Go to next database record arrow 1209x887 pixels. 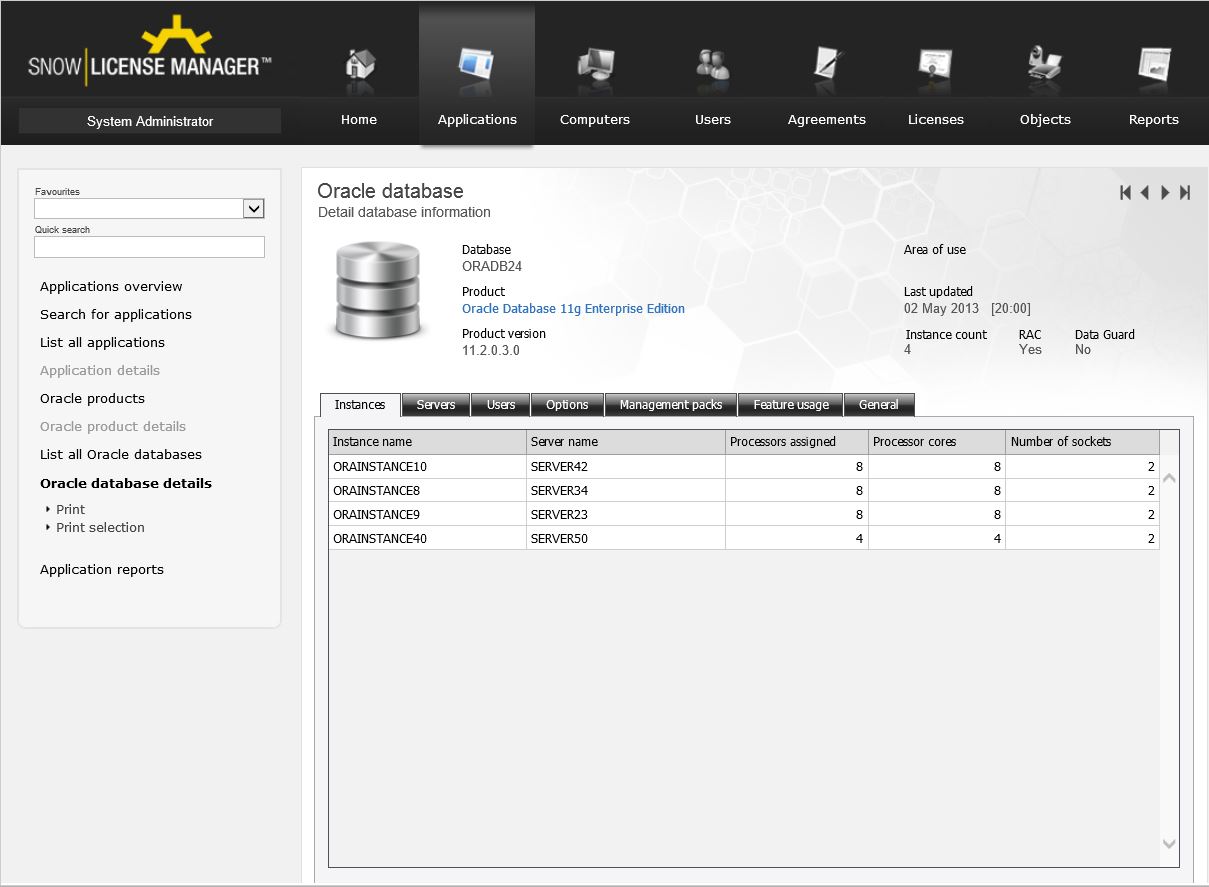[x=1165, y=193]
